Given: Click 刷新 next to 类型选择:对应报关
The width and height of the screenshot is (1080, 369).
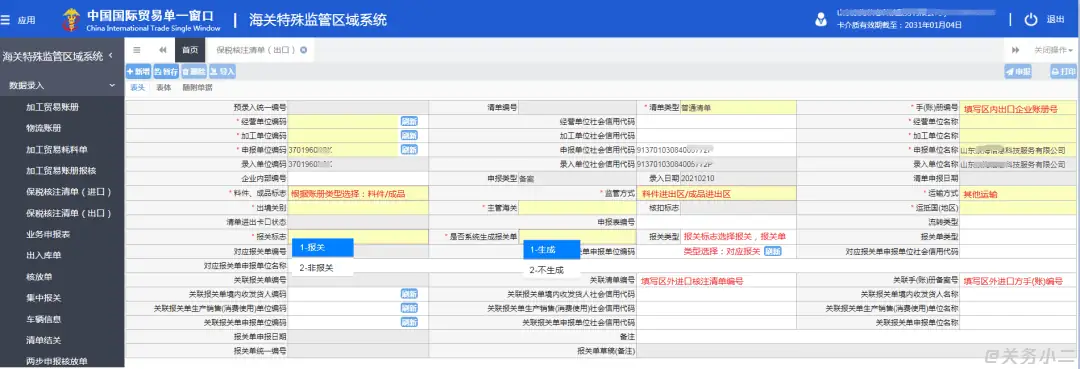Looking at the screenshot, I should pyautogui.click(x=773, y=251).
